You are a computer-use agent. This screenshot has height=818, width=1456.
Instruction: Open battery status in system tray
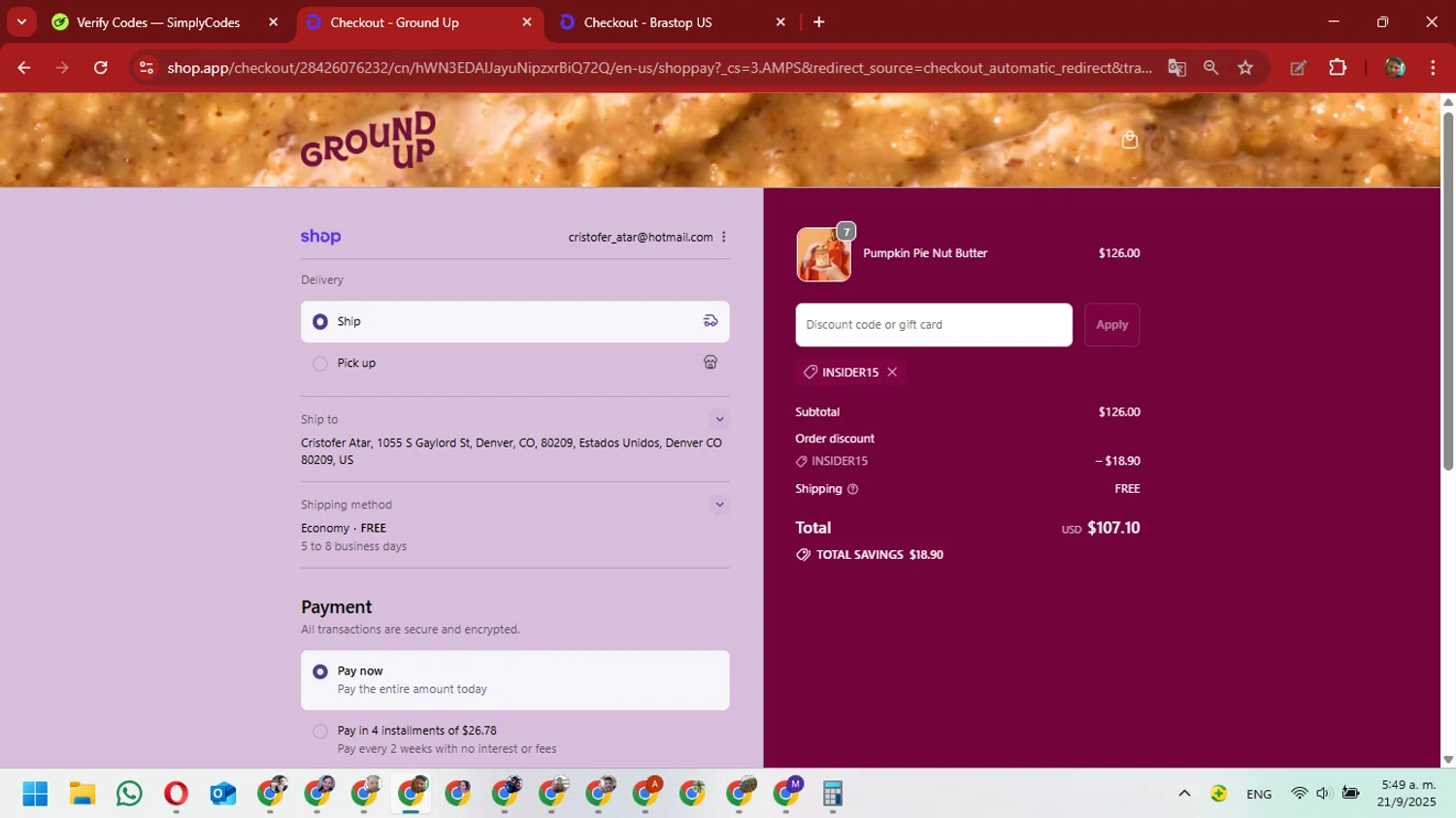point(1350,794)
